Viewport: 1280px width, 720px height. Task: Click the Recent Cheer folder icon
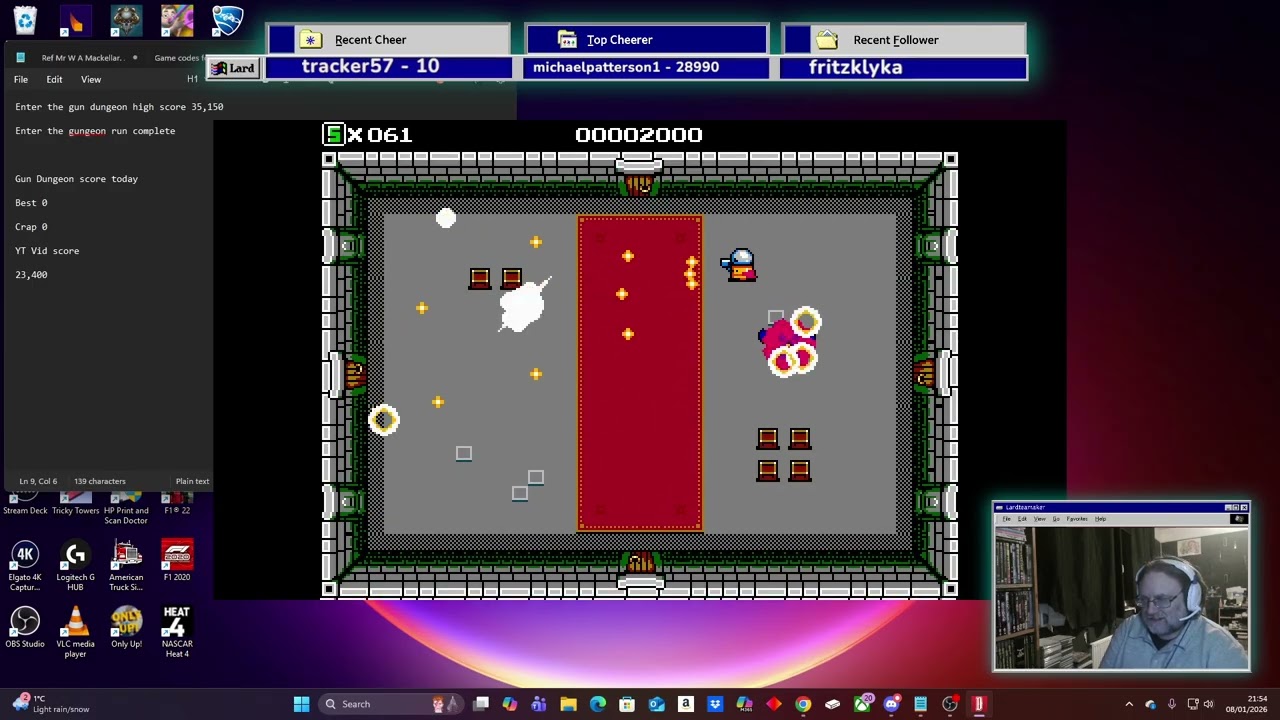311,40
